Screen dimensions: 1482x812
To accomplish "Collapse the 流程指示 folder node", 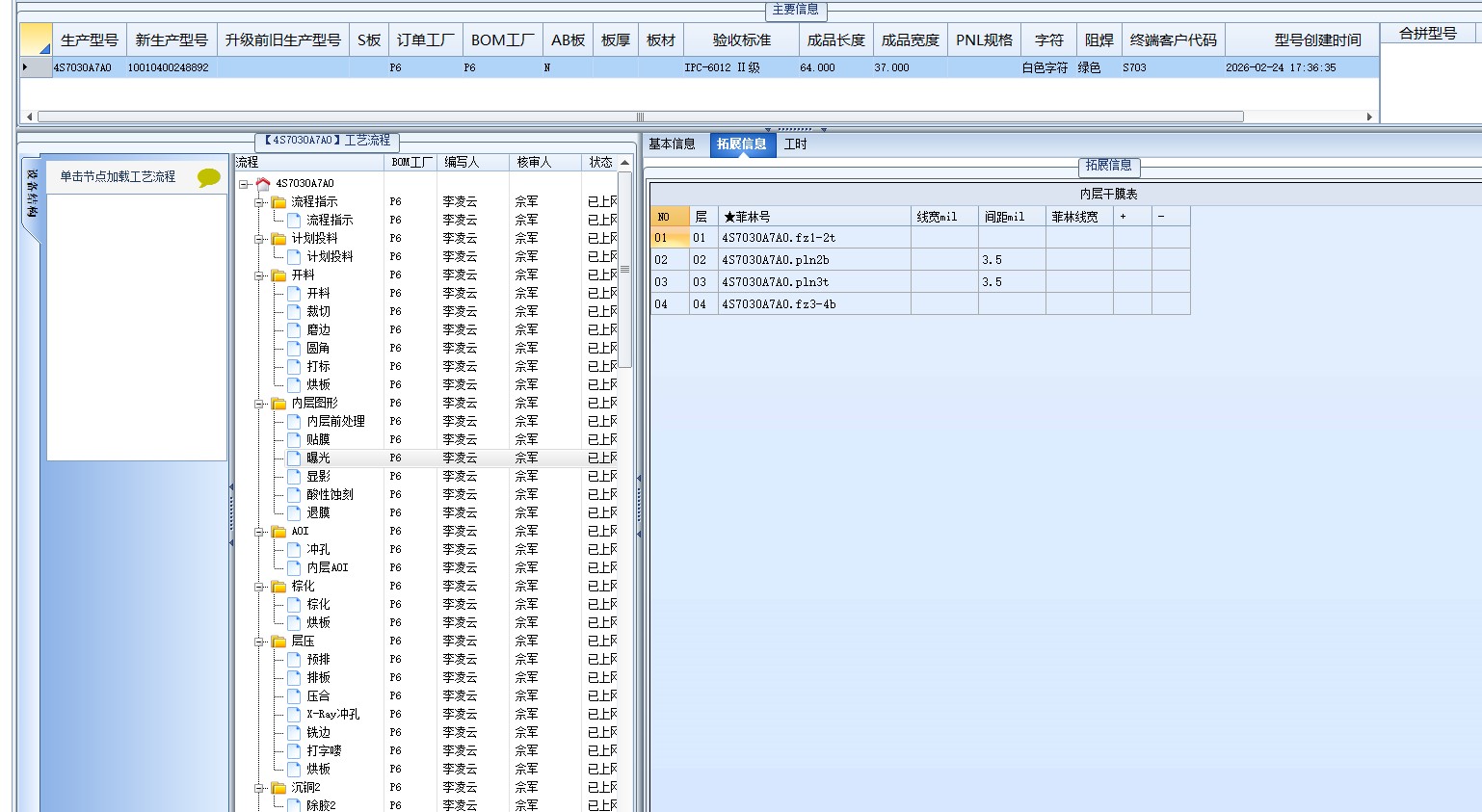I will (259, 202).
